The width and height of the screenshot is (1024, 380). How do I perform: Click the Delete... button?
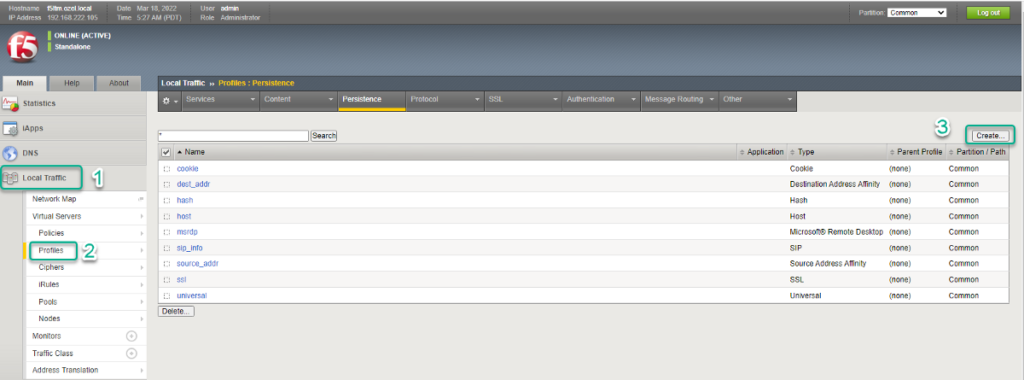(x=176, y=311)
